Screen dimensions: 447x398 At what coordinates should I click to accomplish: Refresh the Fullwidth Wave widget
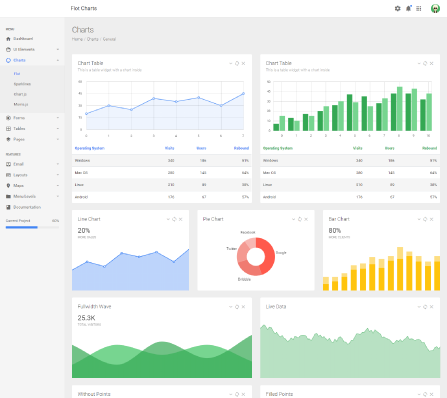[237, 307]
